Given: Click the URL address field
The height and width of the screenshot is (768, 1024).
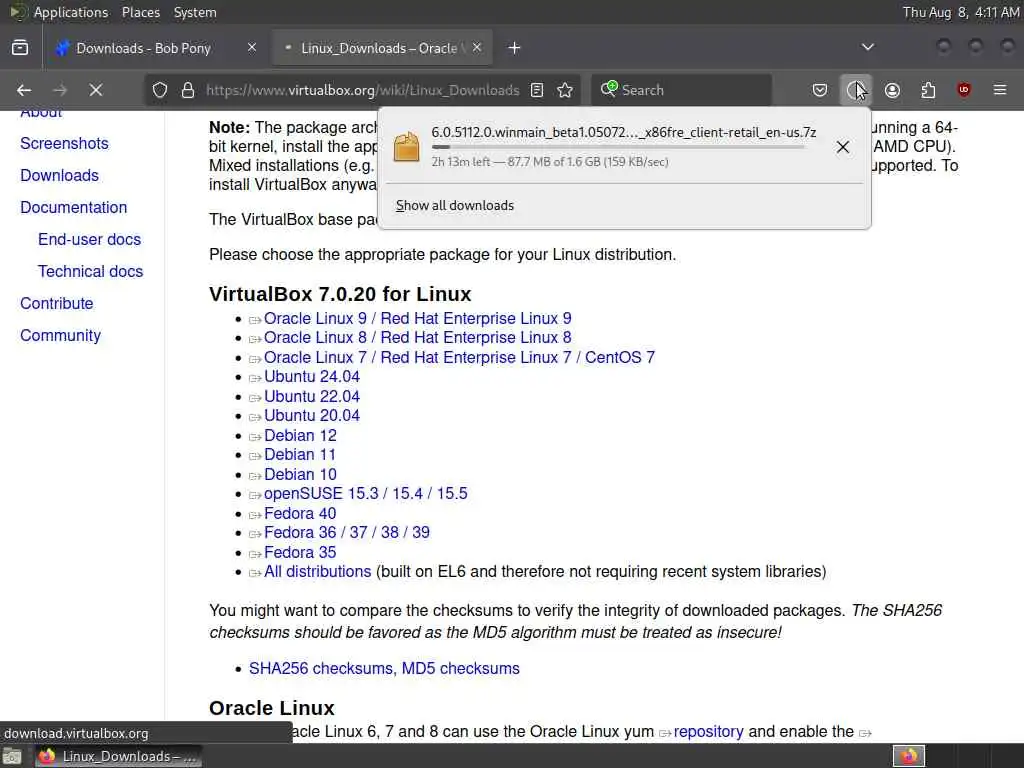Looking at the screenshot, I should 362,90.
